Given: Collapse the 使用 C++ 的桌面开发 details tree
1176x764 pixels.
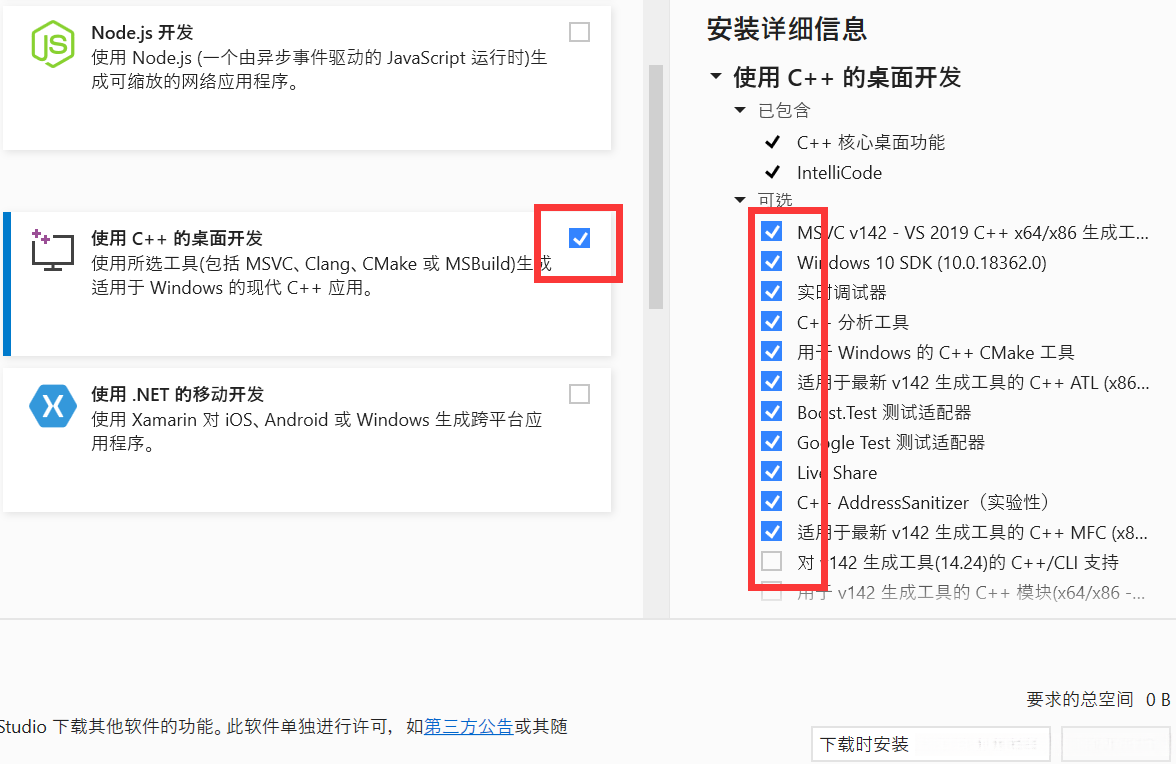Looking at the screenshot, I should (716, 76).
